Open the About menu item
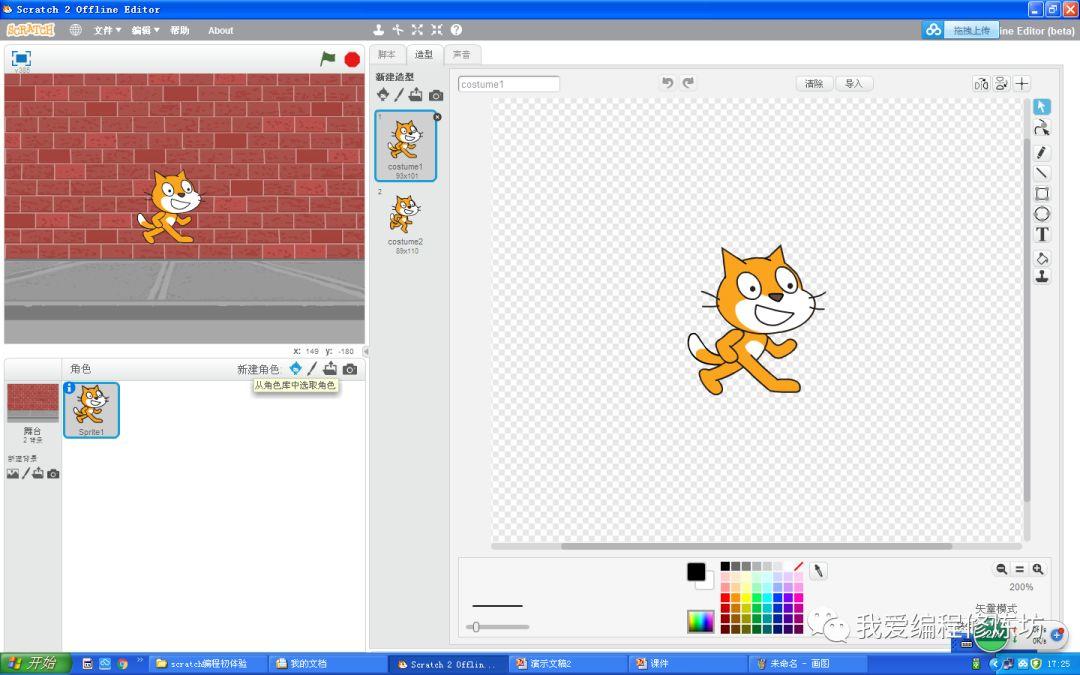This screenshot has width=1080, height=675. point(220,30)
